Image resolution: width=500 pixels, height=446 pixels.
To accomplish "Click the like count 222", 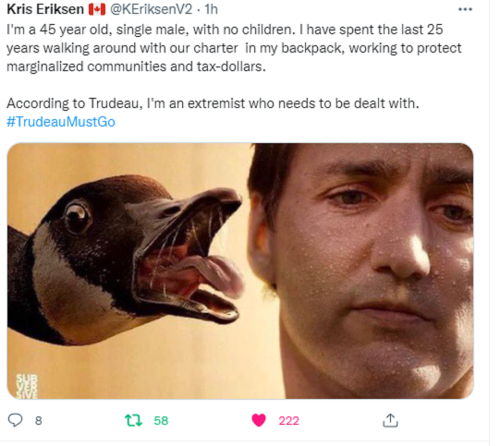I will pos(289,421).
